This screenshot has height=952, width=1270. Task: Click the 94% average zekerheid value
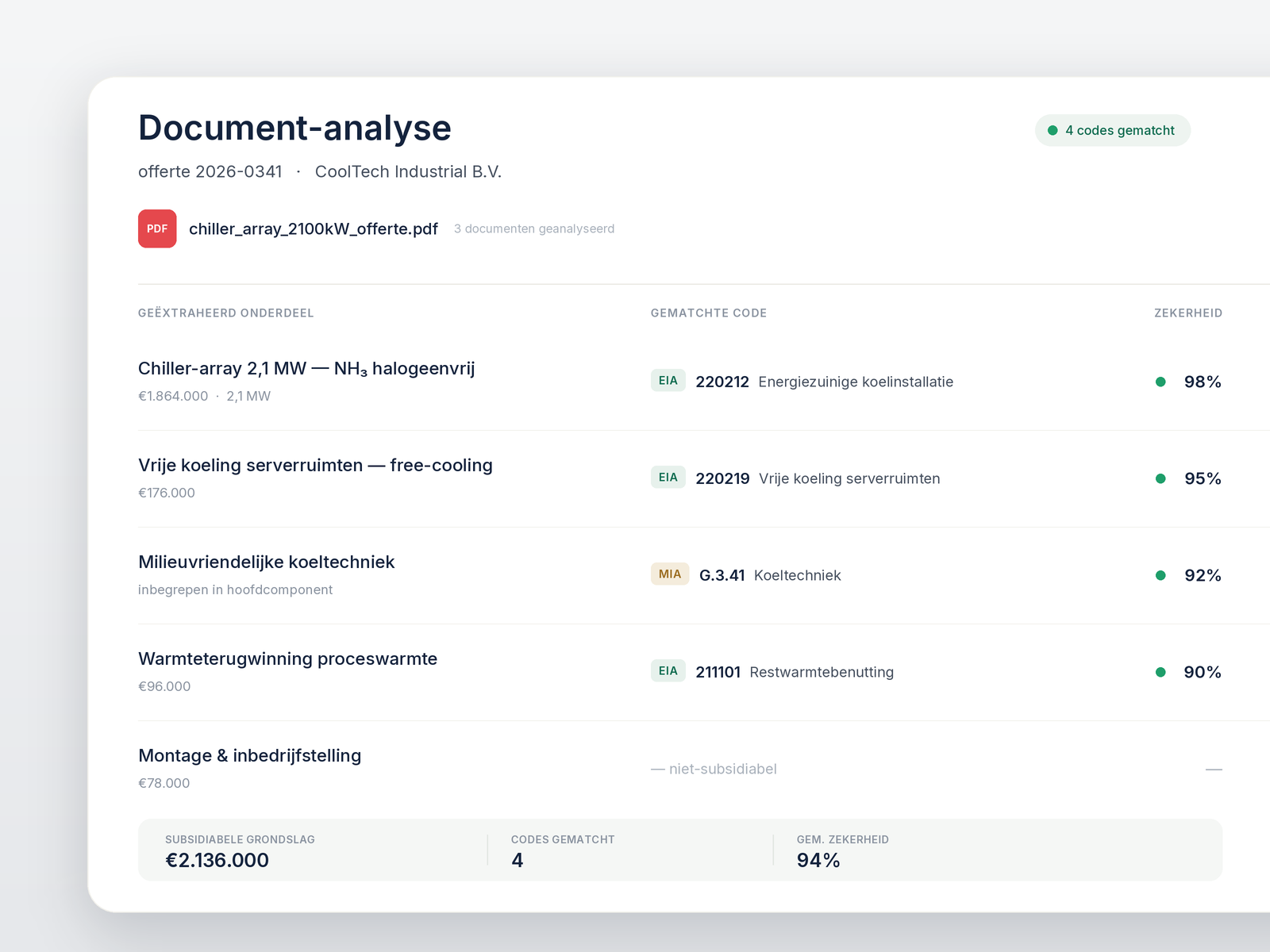(818, 860)
